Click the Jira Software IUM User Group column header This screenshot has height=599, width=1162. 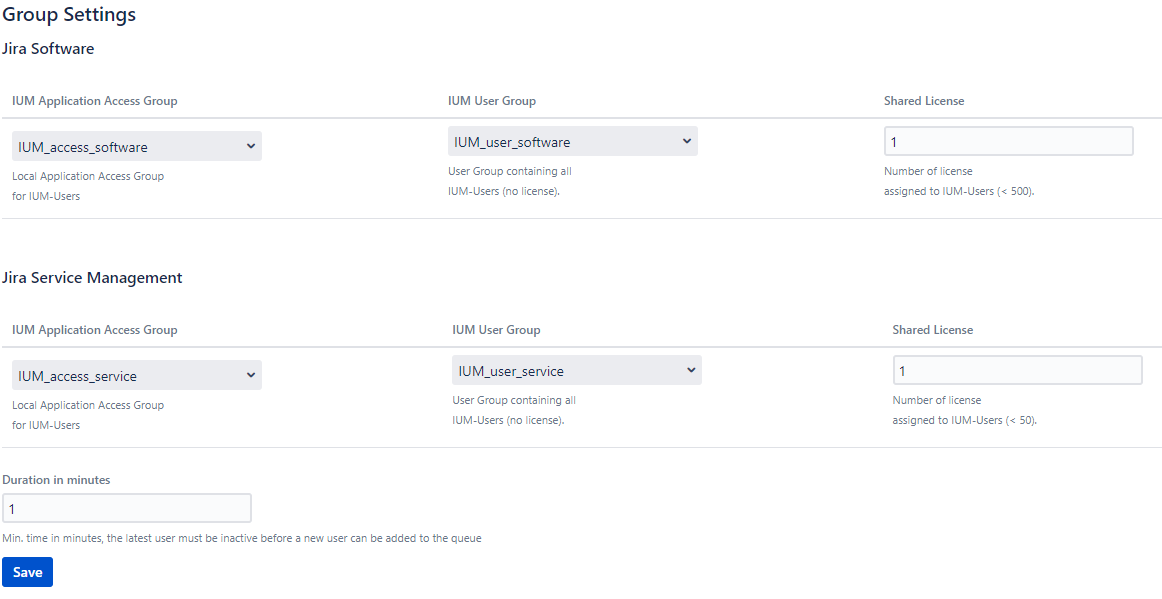492,101
